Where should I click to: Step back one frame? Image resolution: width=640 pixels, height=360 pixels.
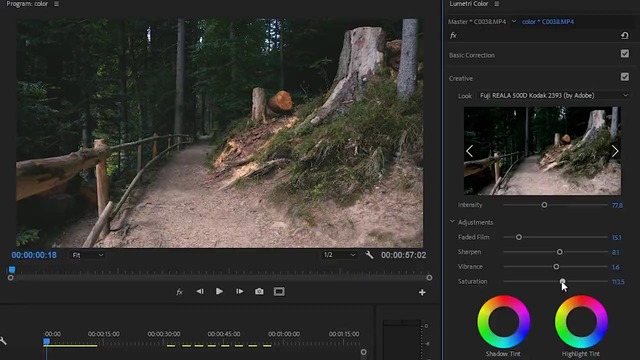click(200, 291)
